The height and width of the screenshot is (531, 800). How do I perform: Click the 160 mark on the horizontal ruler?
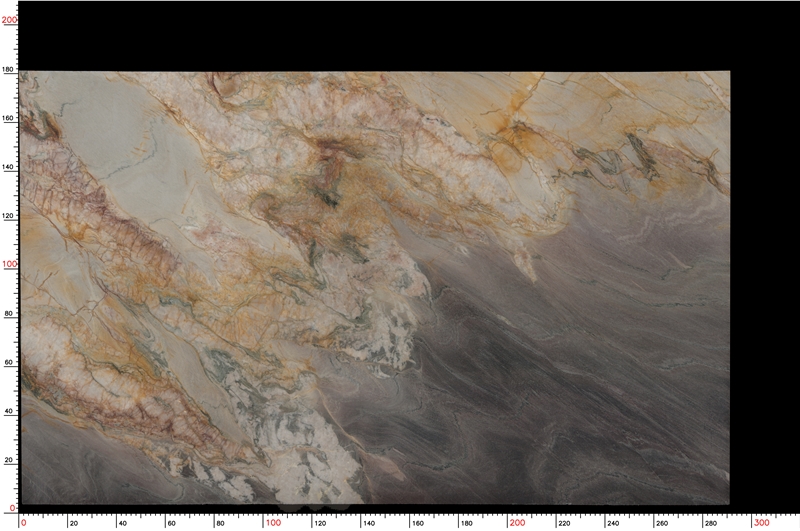pyautogui.click(x=417, y=523)
